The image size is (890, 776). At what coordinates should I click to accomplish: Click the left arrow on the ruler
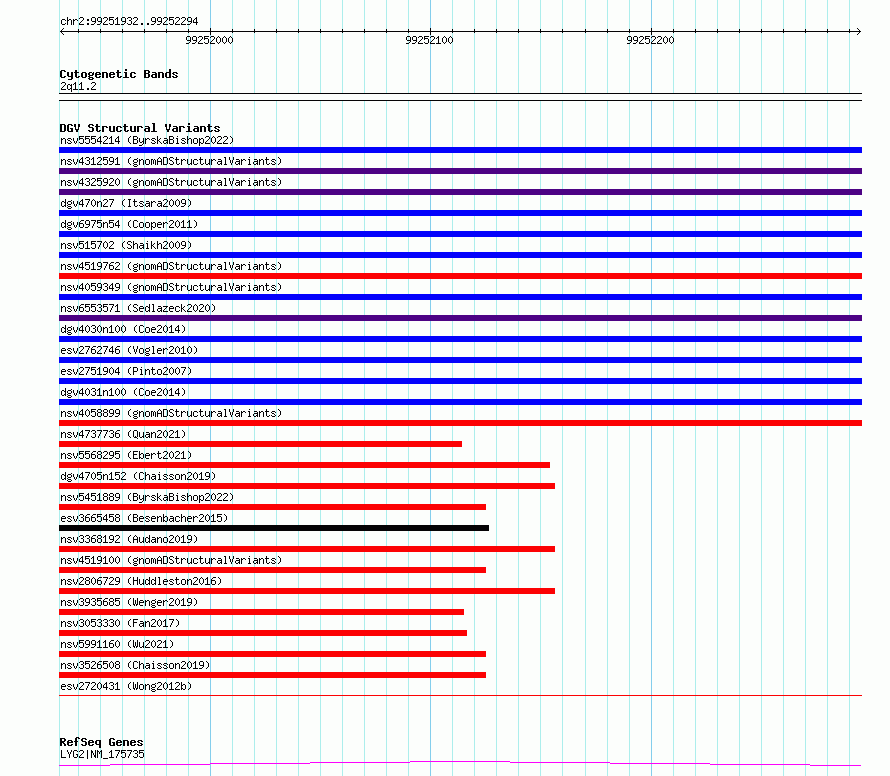tap(62, 32)
